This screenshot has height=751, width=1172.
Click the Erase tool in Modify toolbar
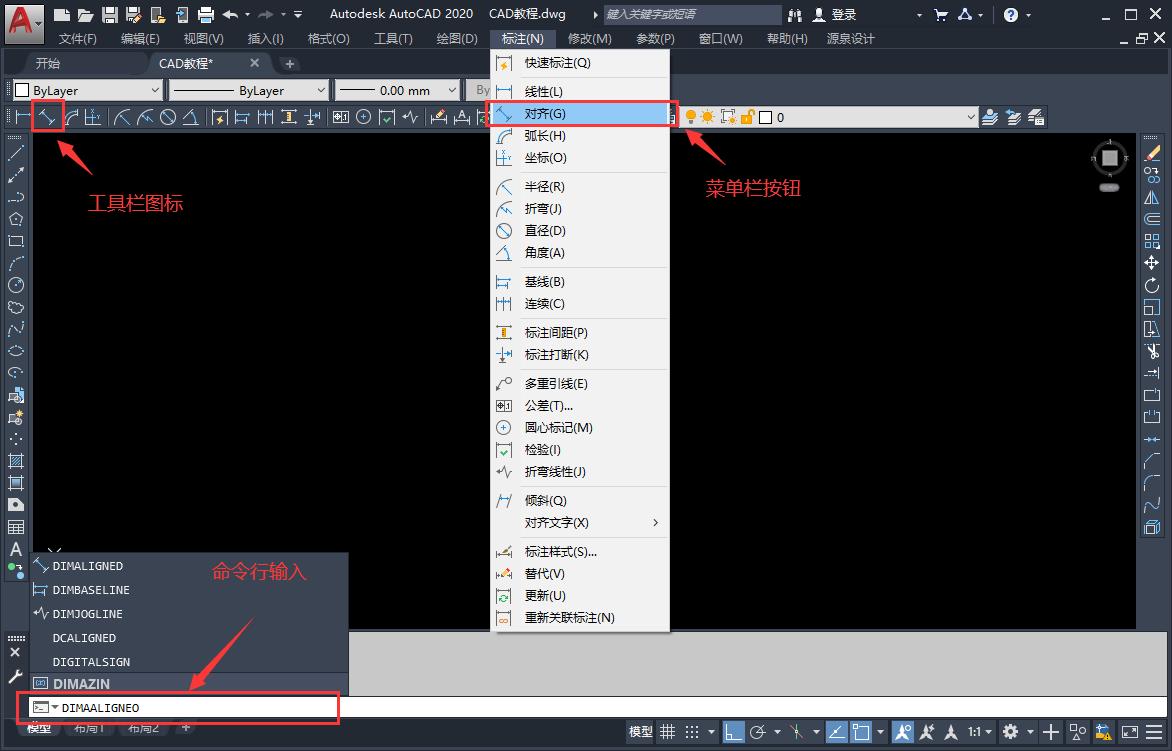click(x=1152, y=153)
